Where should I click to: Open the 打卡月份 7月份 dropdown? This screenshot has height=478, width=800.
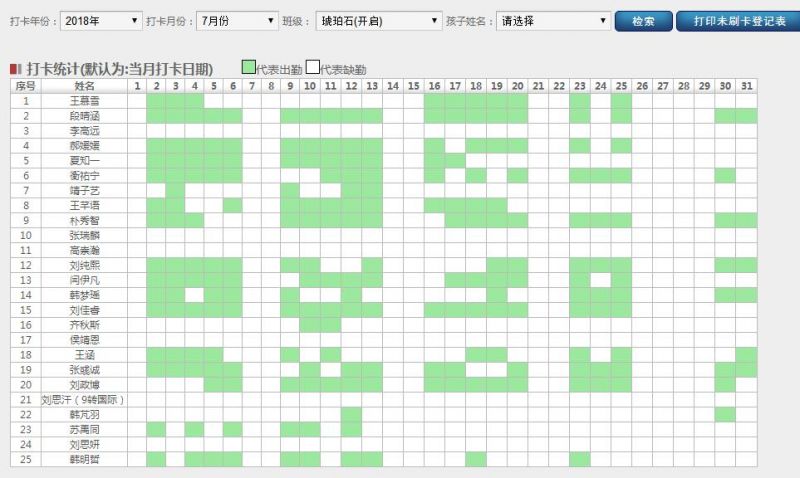237,21
